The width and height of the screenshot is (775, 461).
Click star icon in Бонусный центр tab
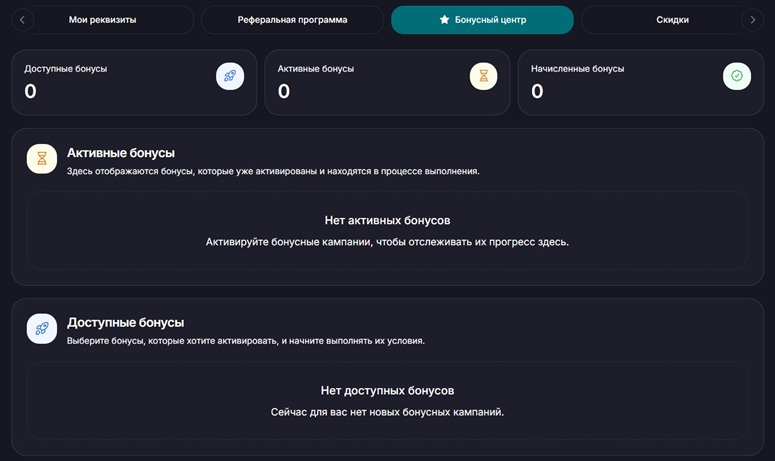444,20
